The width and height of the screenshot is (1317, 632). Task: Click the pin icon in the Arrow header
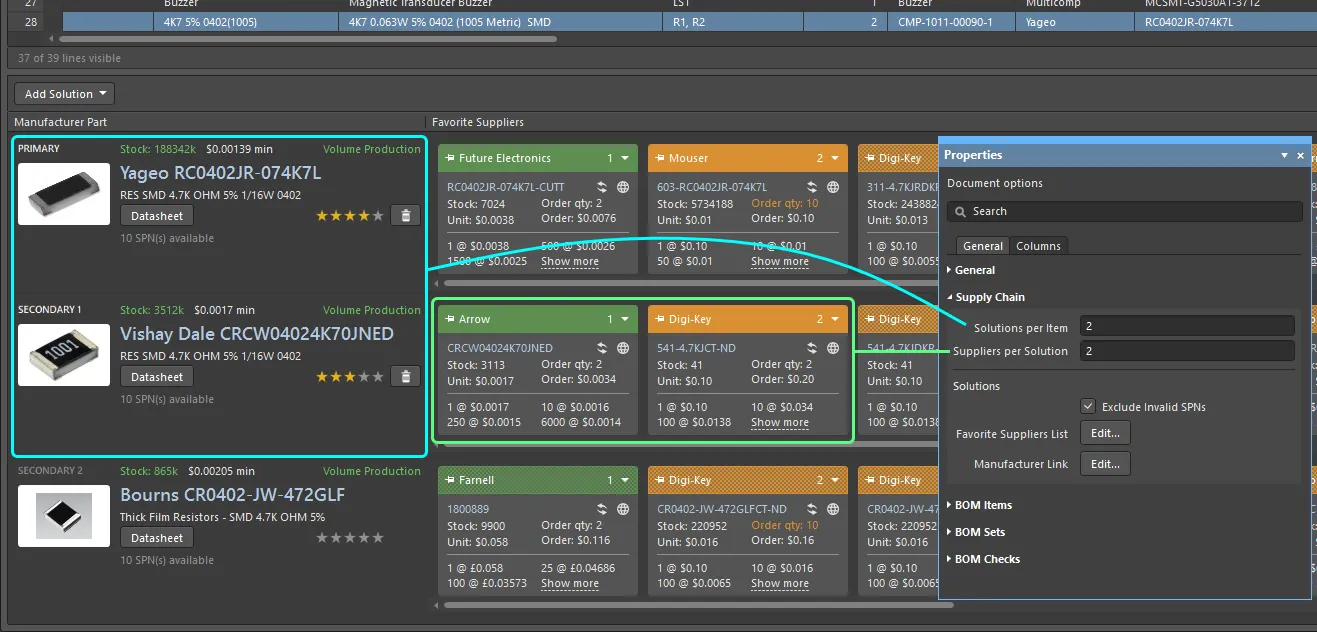click(x=450, y=319)
